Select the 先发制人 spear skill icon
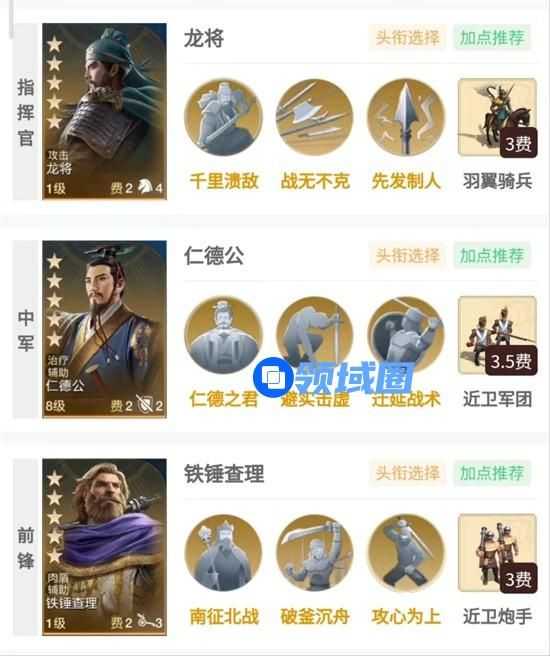This screenshot has height=656, width=550. pos(406,118)
